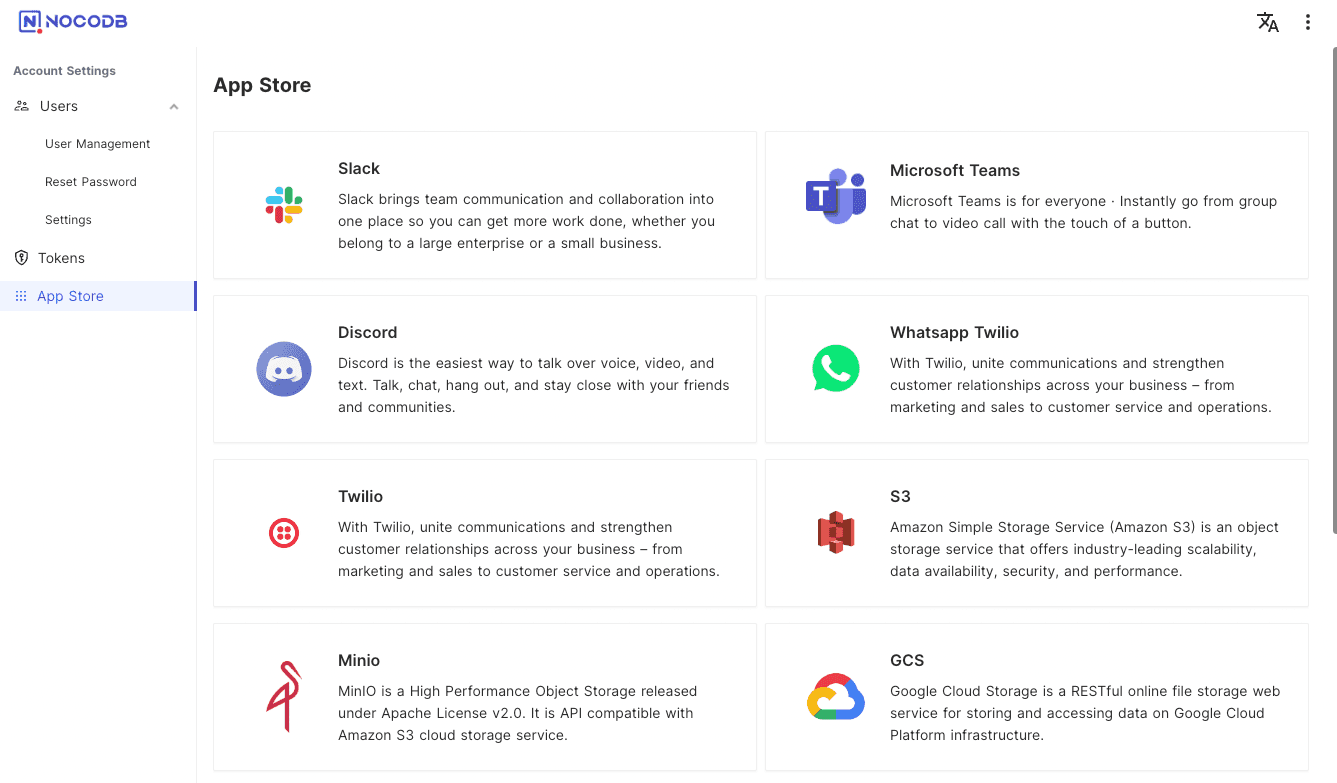1337x783 pixels.
Task: Click the Slack app icon
Action: 284,205
